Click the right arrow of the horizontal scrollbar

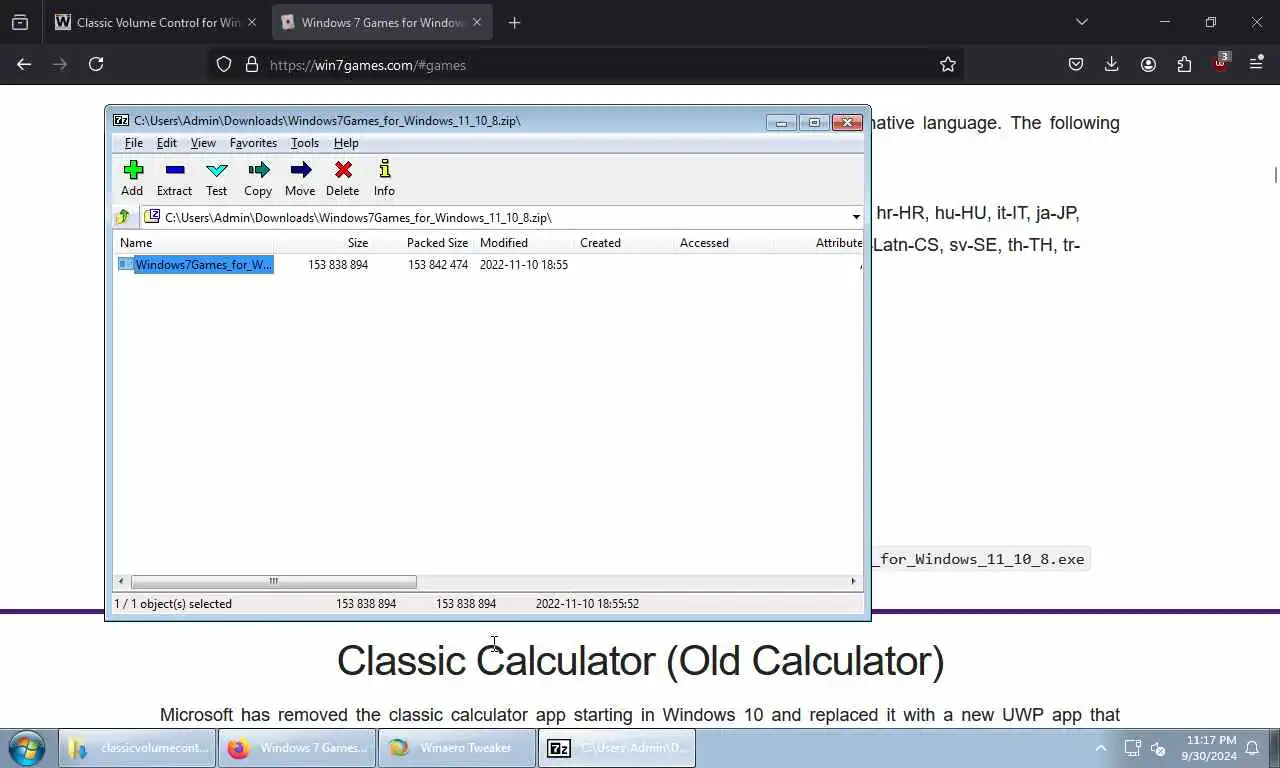pyautogui.click(x=853, y=581)
